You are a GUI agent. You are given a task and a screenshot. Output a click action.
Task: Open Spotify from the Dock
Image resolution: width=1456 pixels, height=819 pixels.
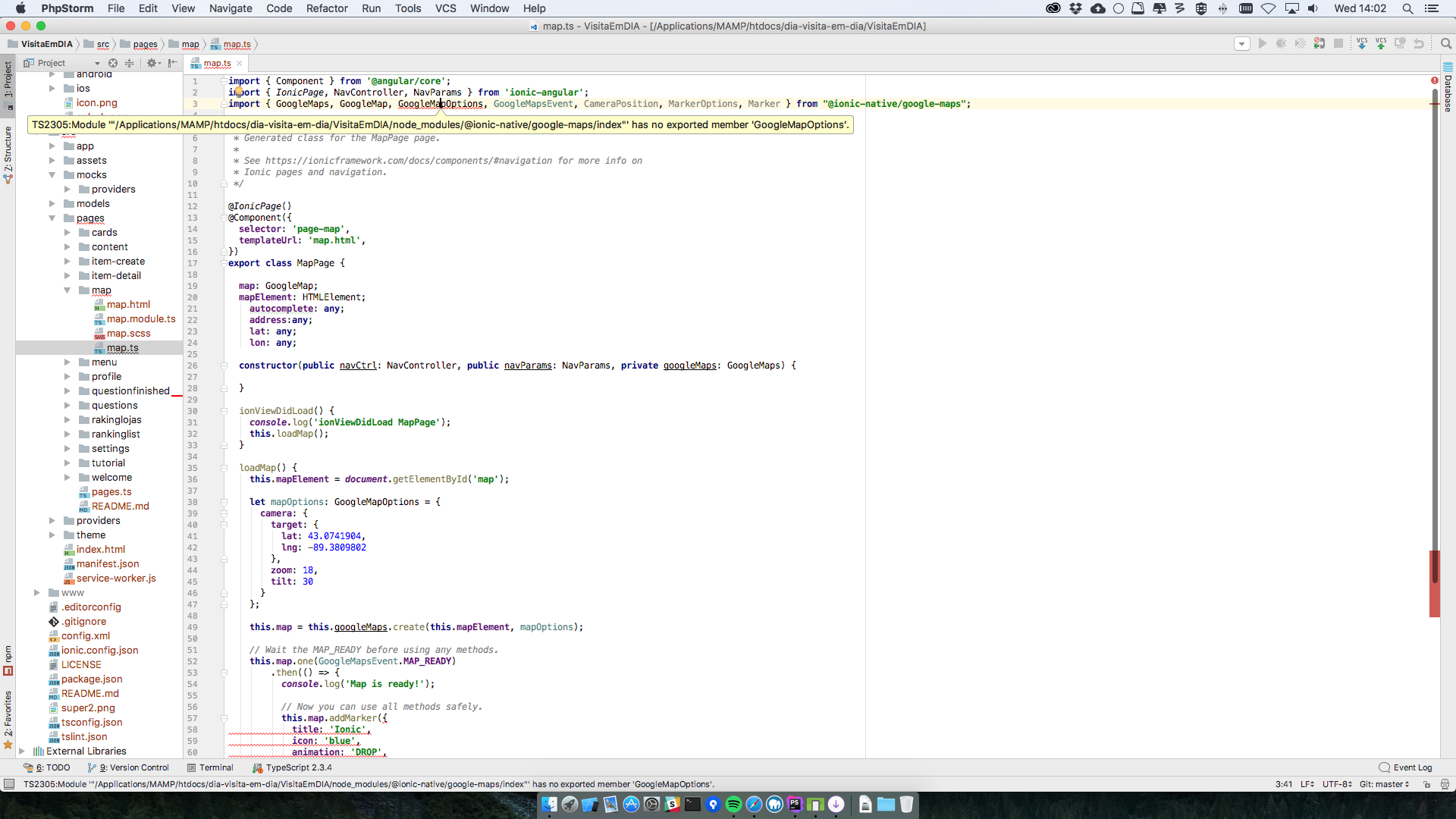click(x=733, y=805)
